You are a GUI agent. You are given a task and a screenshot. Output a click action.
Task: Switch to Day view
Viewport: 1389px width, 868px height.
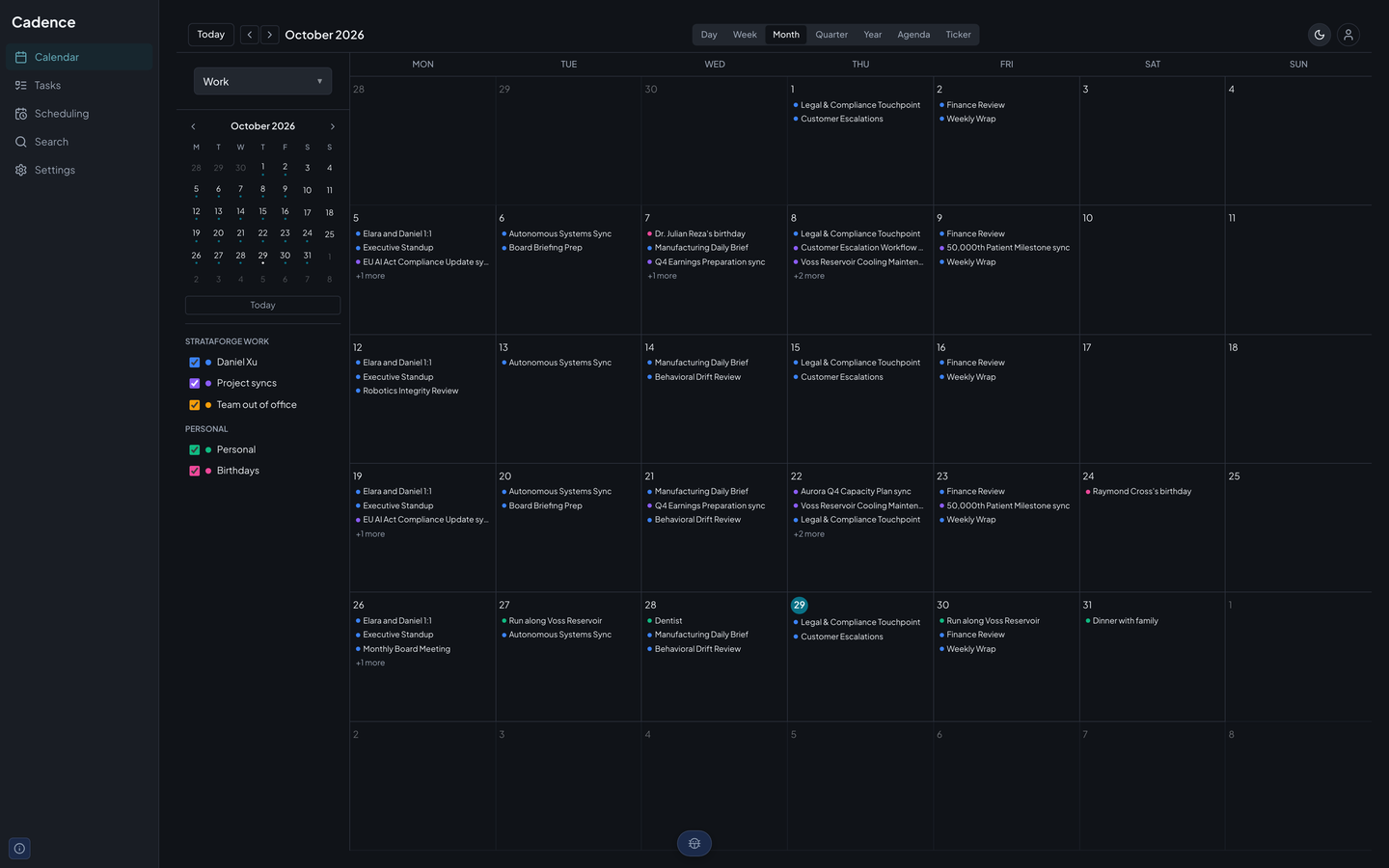point(709,35)
